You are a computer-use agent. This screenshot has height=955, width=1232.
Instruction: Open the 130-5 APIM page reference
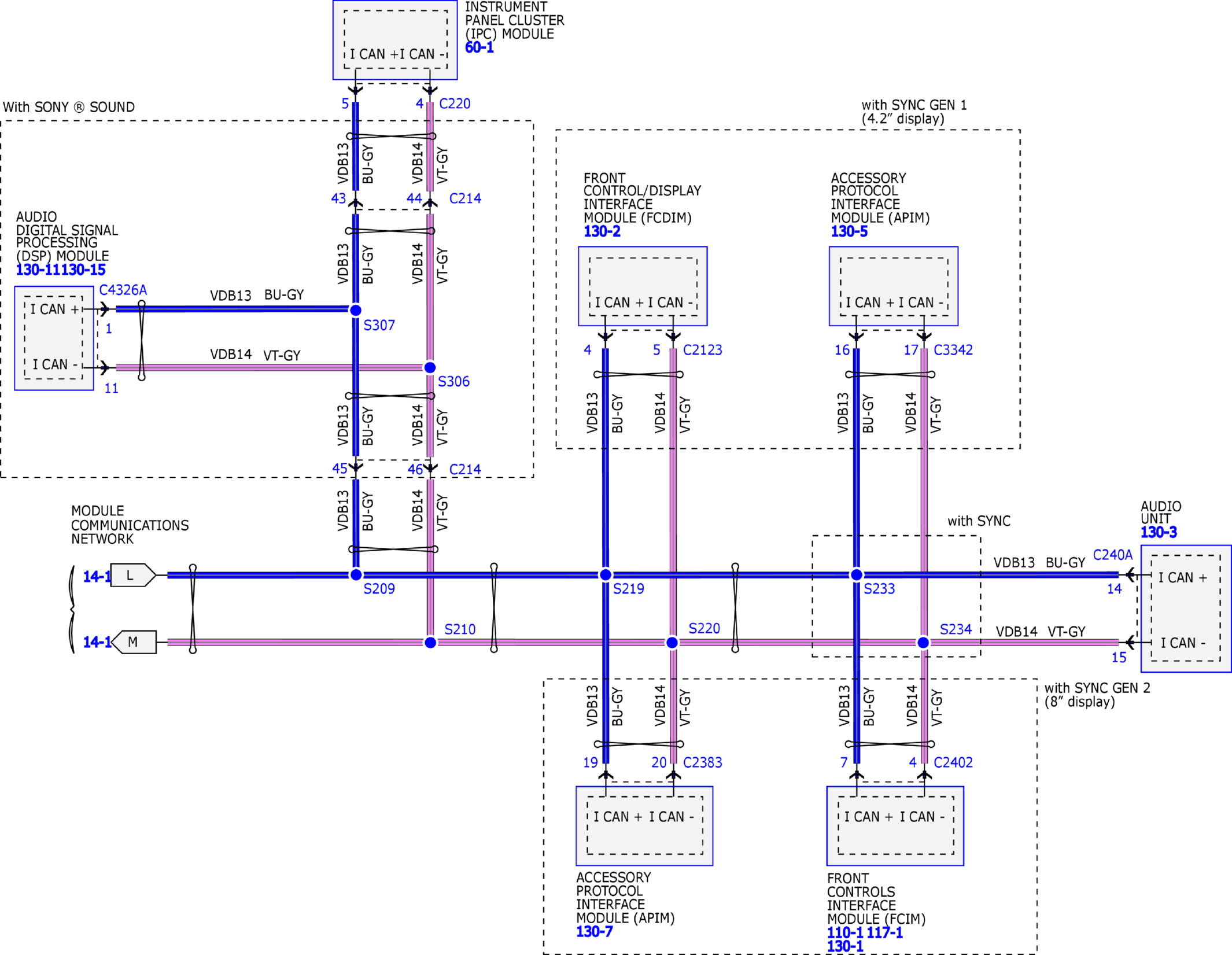pyautogui.click(x=849, y=231)
